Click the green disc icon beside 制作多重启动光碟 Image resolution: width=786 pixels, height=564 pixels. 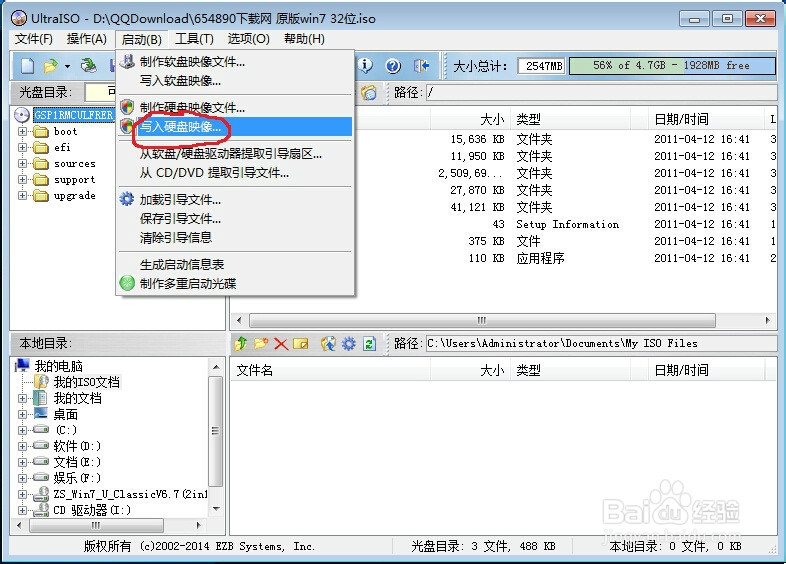[127, 283]
